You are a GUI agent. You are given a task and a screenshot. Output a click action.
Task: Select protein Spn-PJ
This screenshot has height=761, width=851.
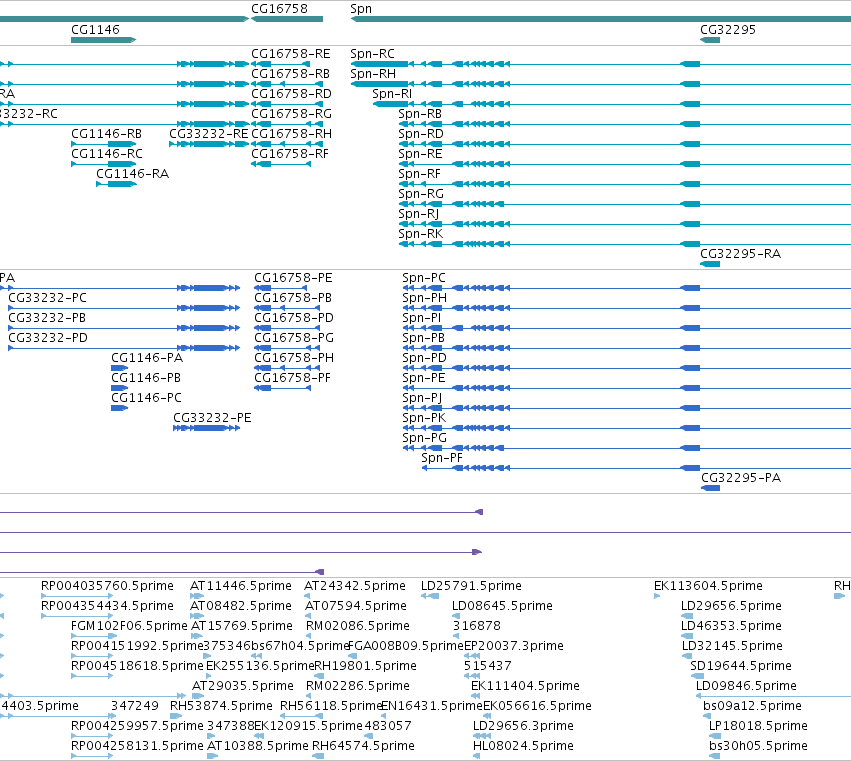click(627, 408)
